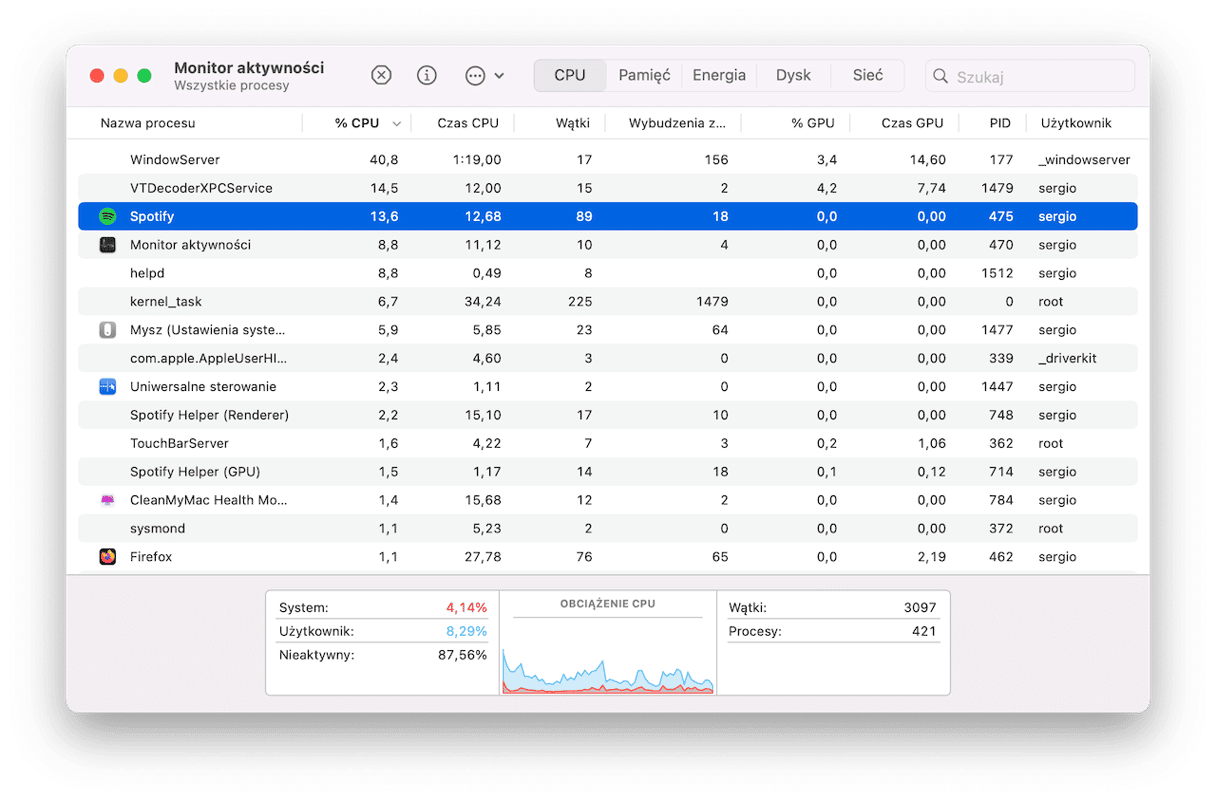Click the Monitor aktywności process icon
Viewport: 1216px width, 800px height.
(x=108, y=245)
